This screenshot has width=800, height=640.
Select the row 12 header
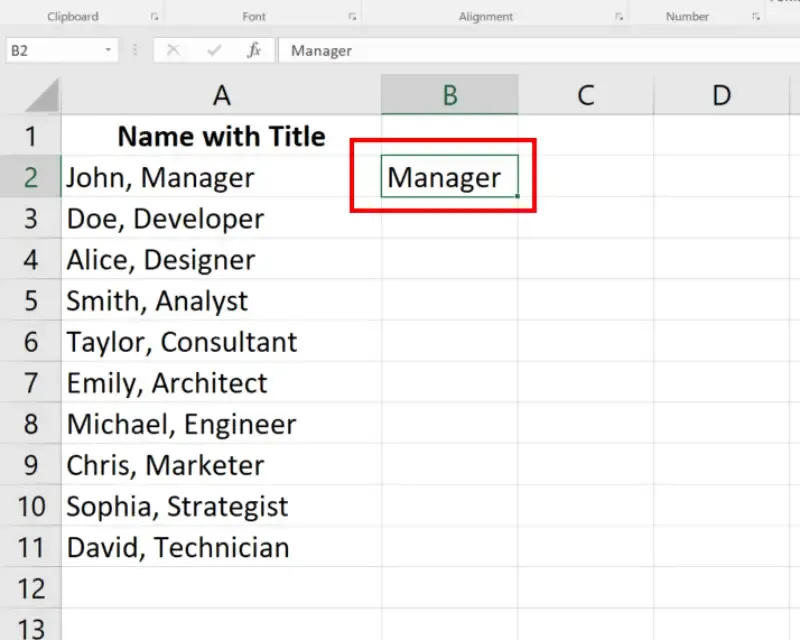[x=30, y=588]
